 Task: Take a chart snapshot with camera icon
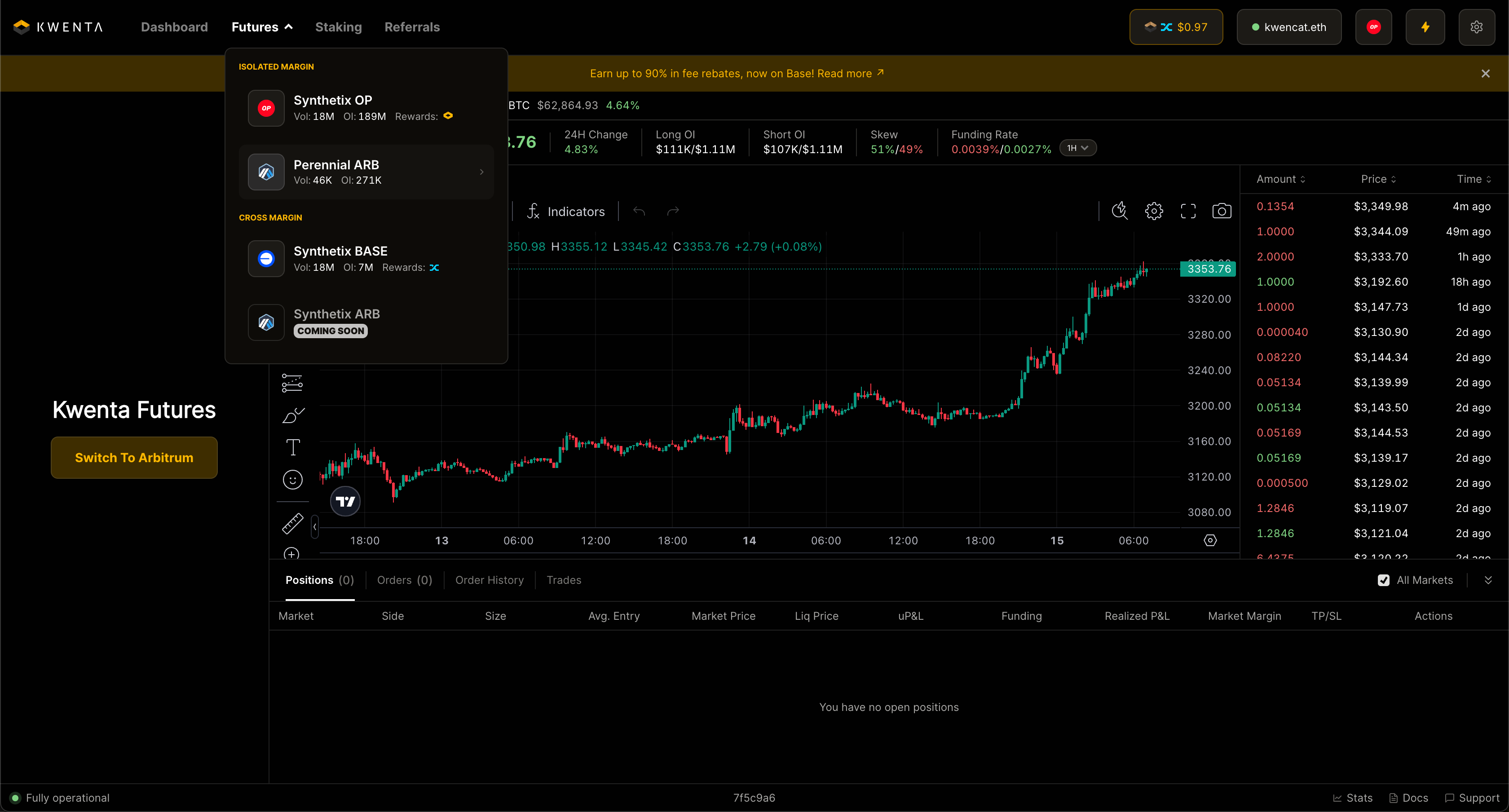pyautogui.click(x=1222, y=211)
